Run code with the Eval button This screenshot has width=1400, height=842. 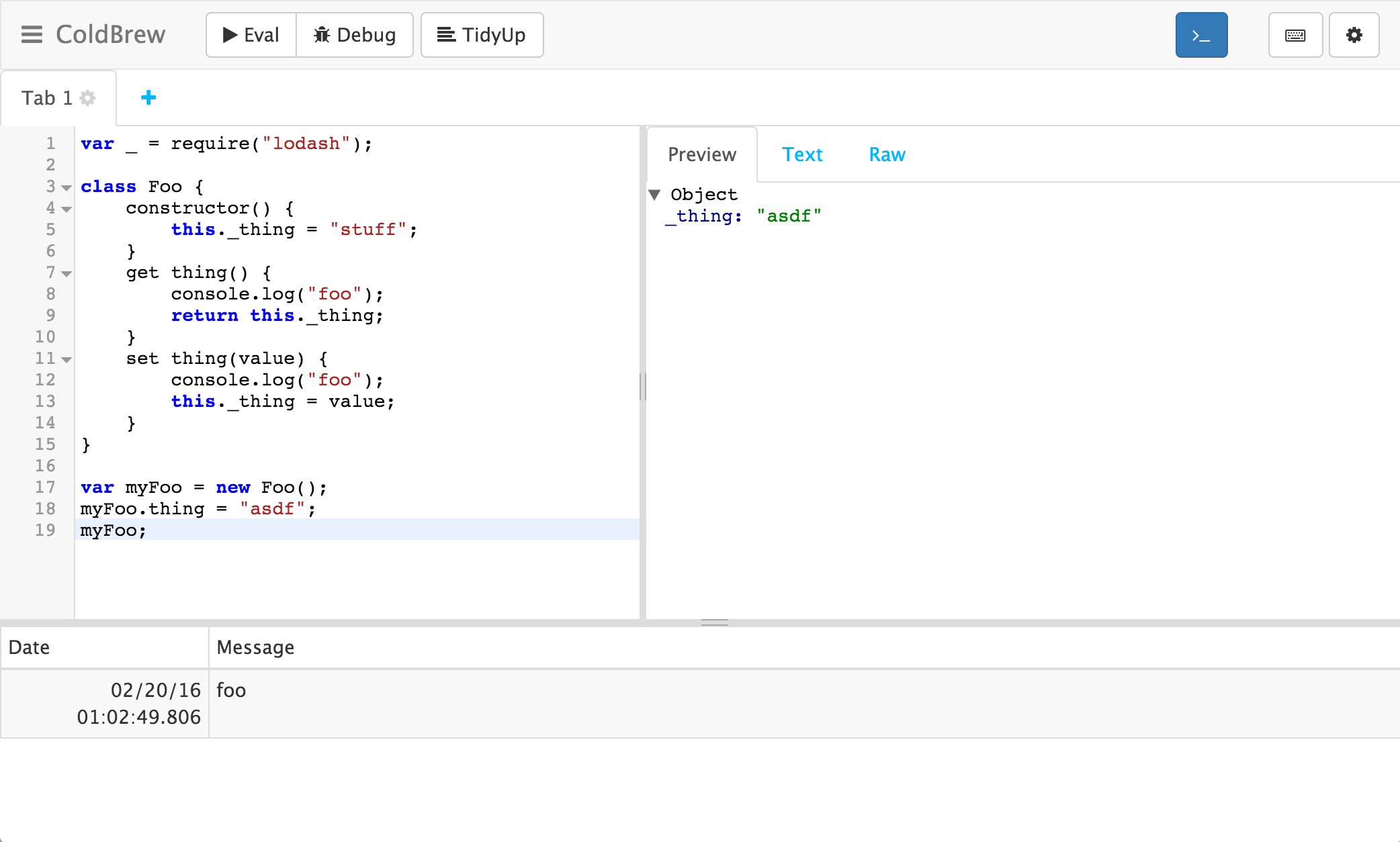[x=251, y=35]
